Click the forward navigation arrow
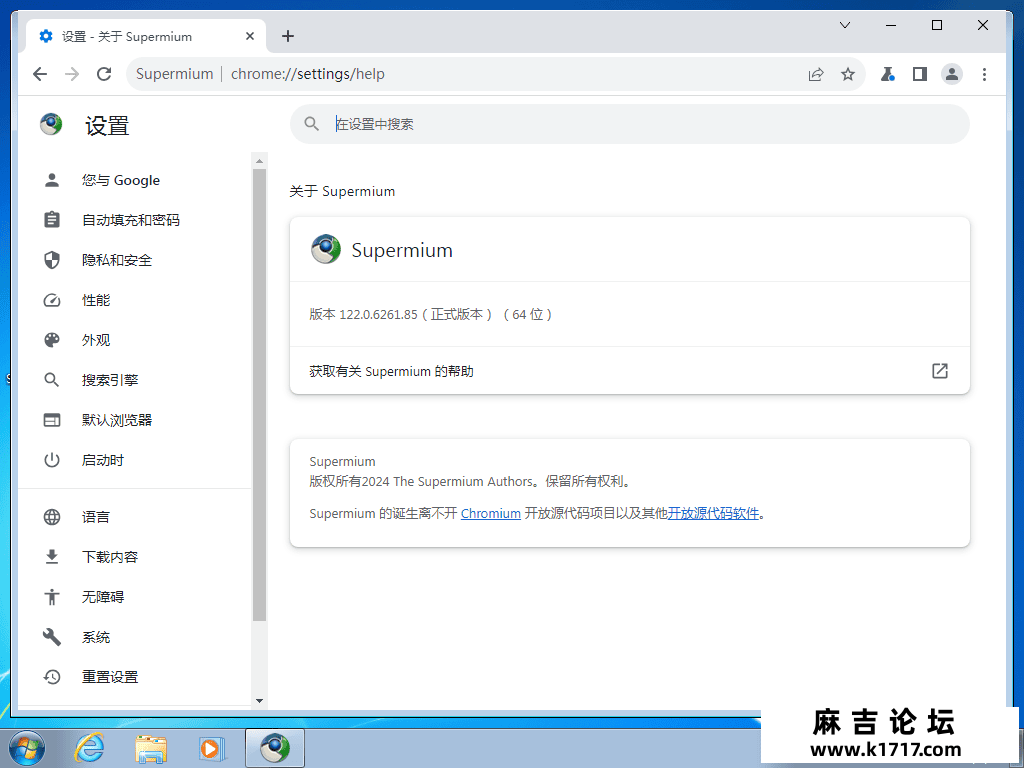Viewport: 1024px width, 768px height. [x=72, y=74]
